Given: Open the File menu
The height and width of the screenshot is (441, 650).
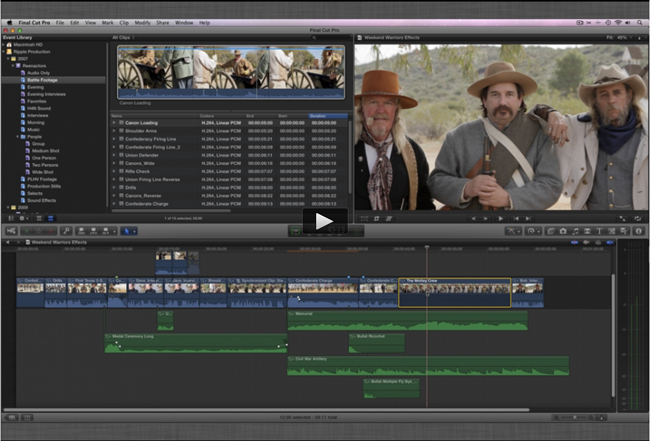Looking at the screenshot, I should 60,23.
